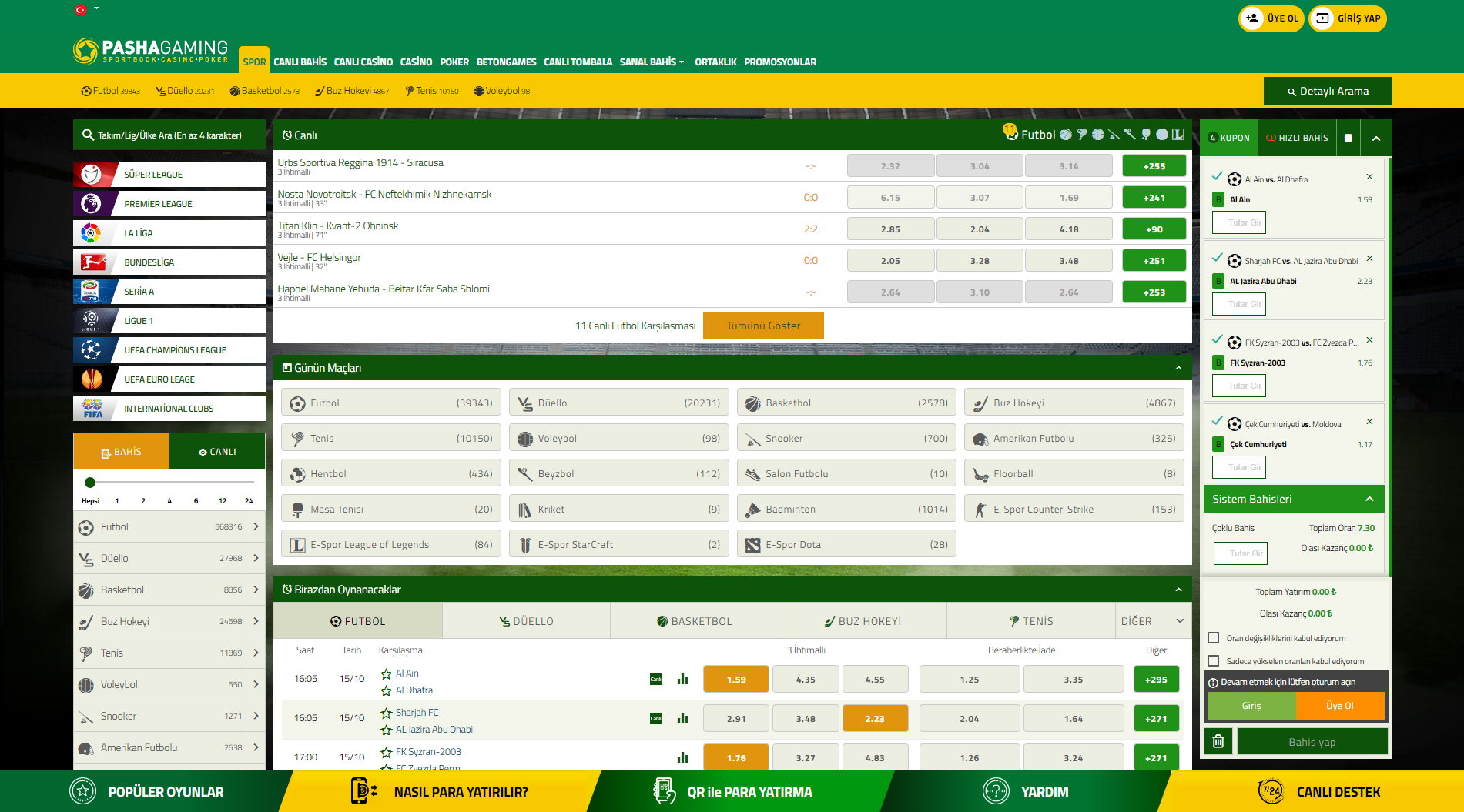Viewport: 1464px width, 812px height.
Task: Switch to the Basketbol tab in Birazdan Oynanacaklar
Action: pyautogui.click(x=694, y=621)
